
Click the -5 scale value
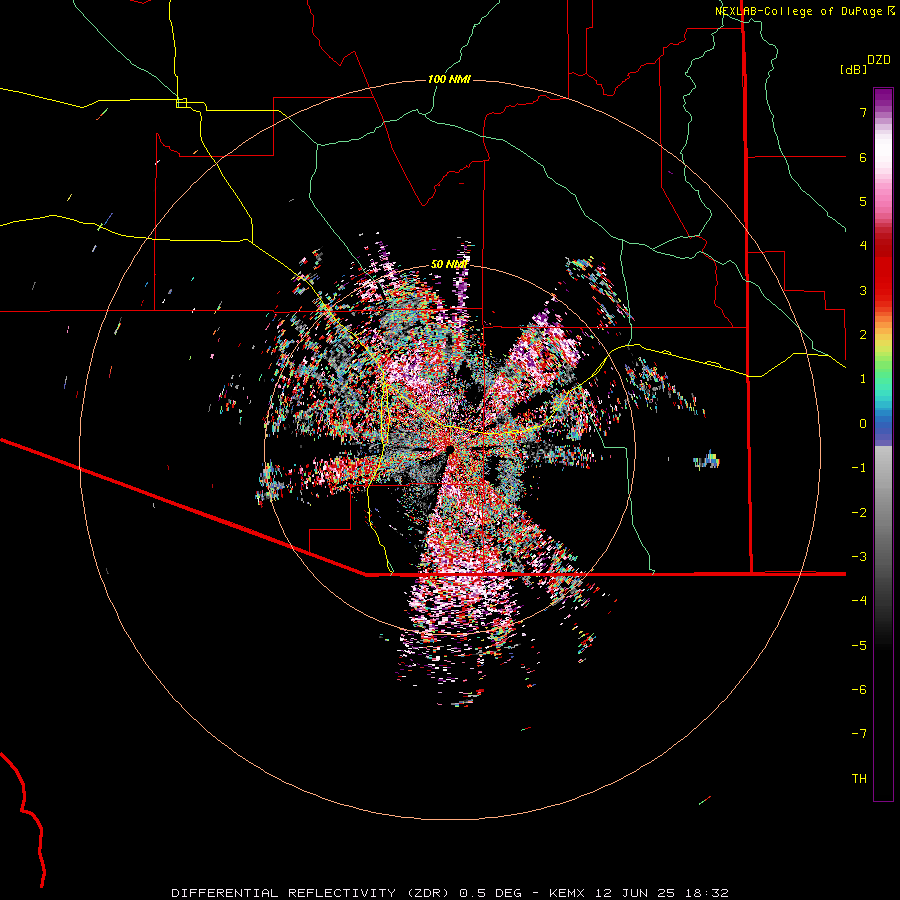[859, 646]
